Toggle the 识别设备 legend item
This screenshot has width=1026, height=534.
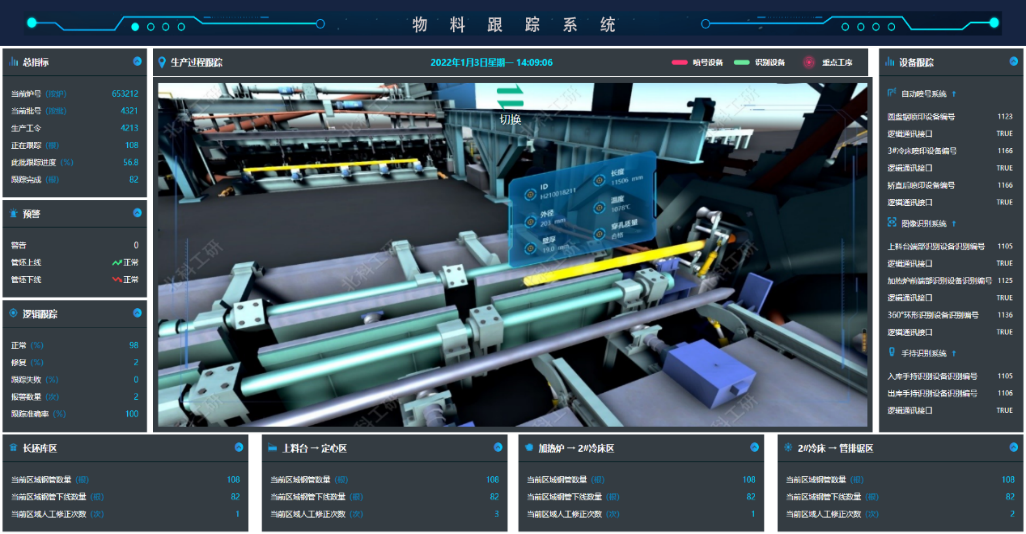[759, 62]
